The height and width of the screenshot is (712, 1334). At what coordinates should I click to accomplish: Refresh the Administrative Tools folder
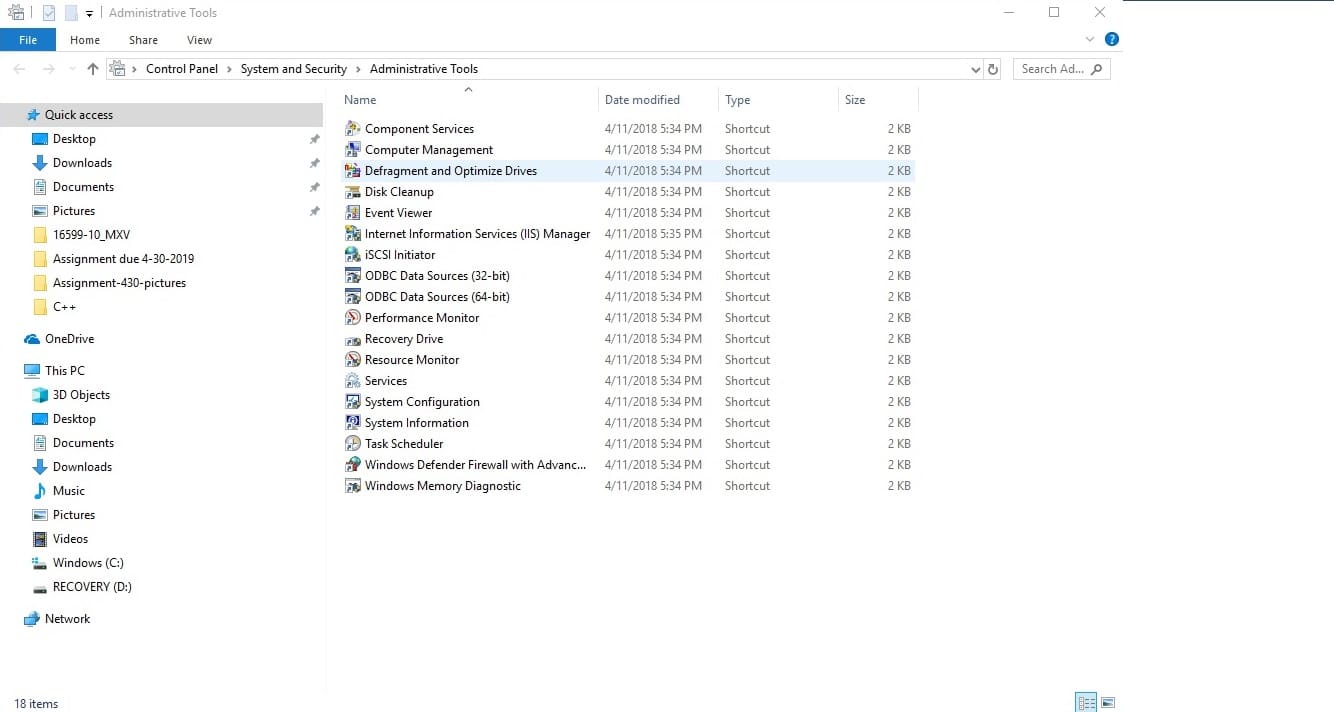993,70
